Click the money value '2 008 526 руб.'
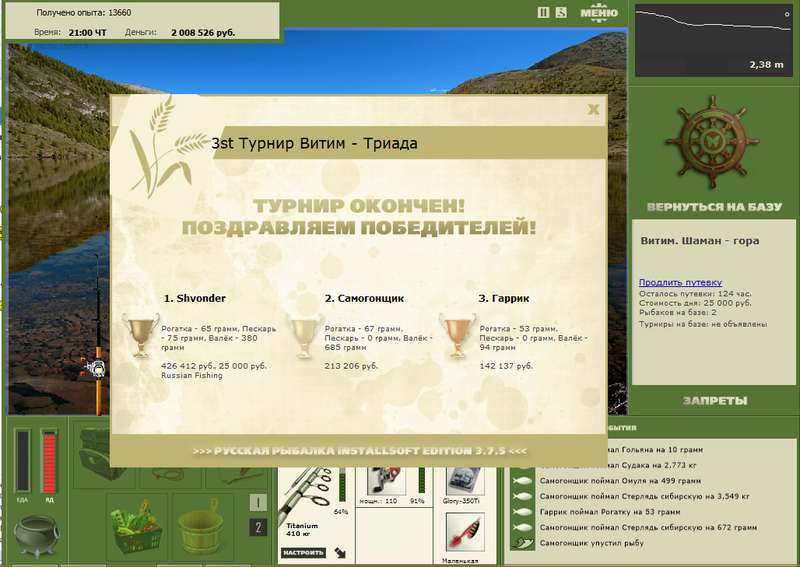Image resolution: width=800 pixels, height=567 pixels. [203, 33]
